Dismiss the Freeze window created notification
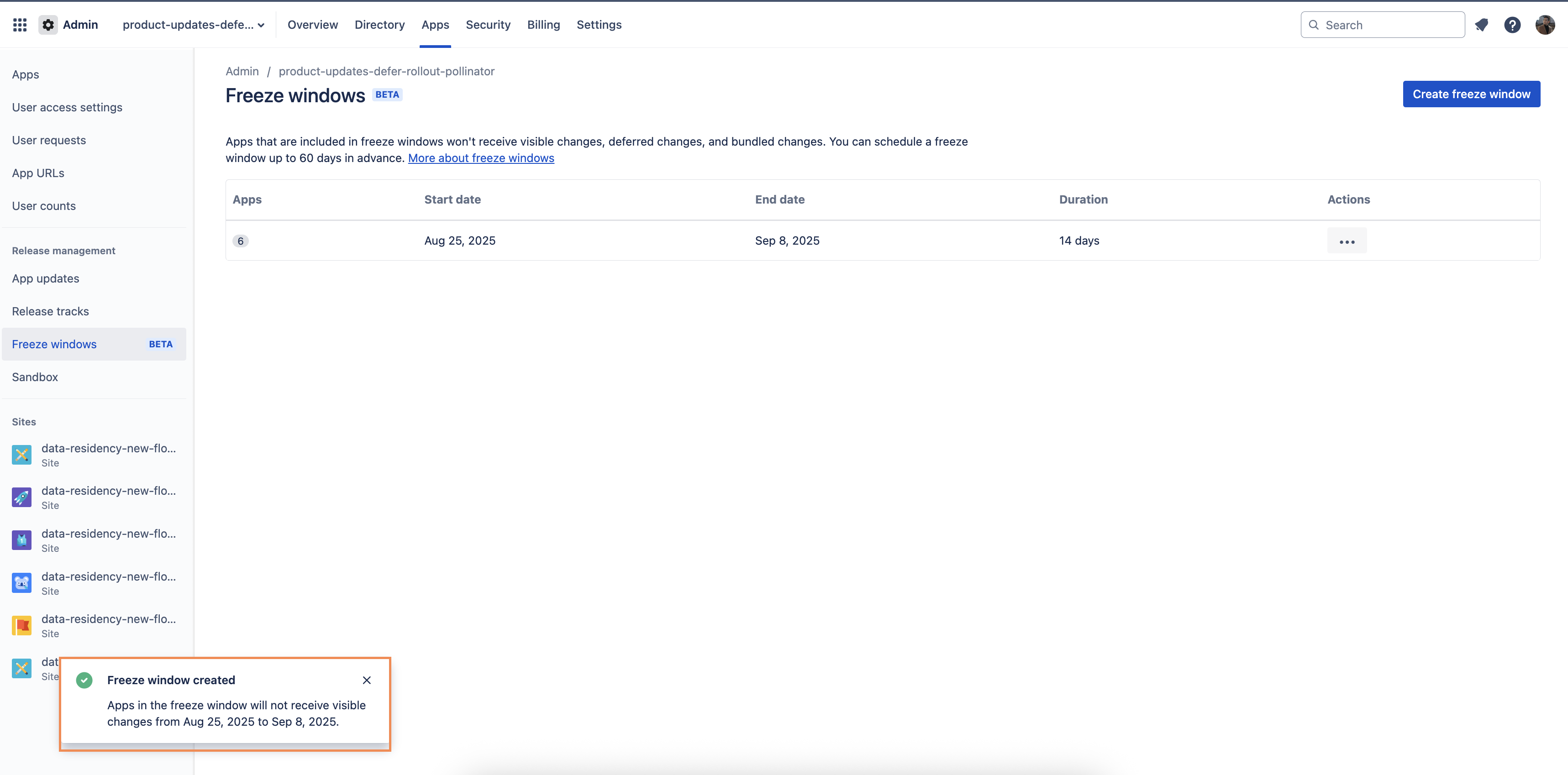 367,680
